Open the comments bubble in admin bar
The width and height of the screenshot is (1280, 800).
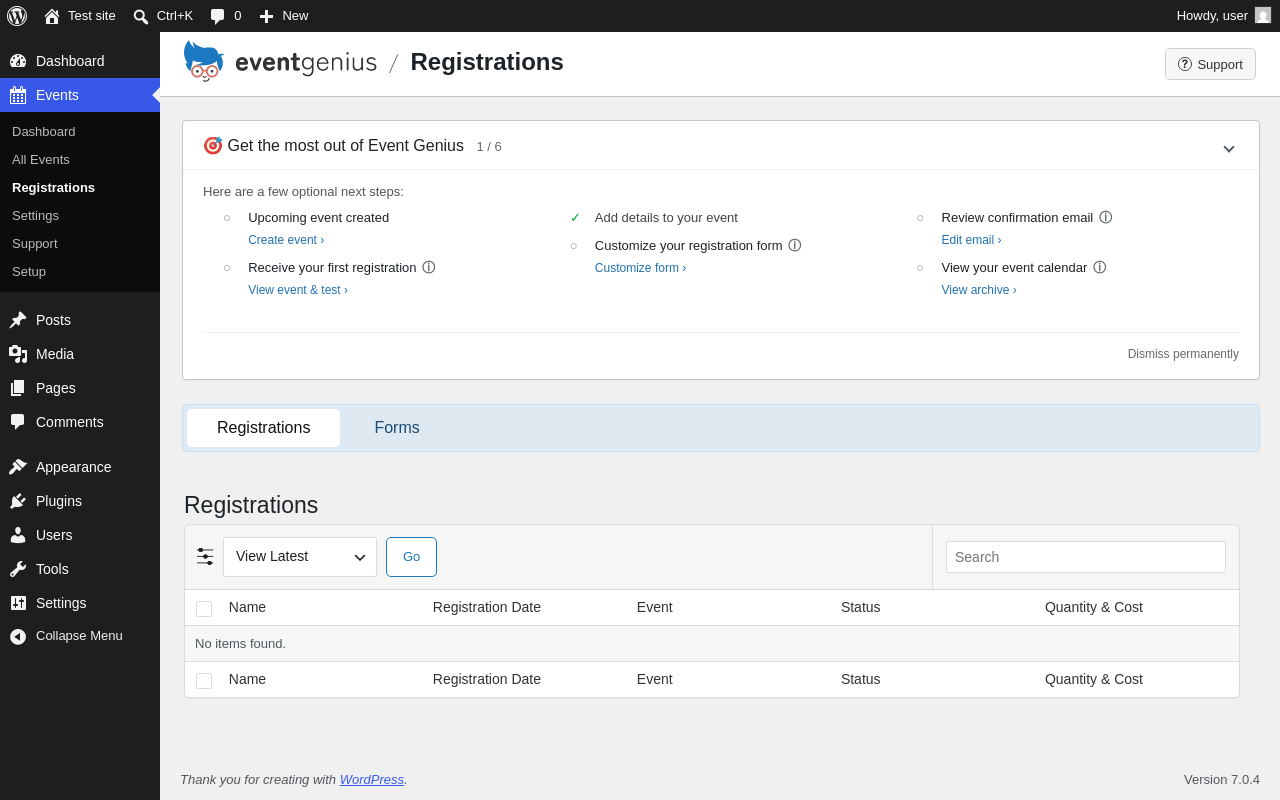pyautogui.click(x=217, y=16)
